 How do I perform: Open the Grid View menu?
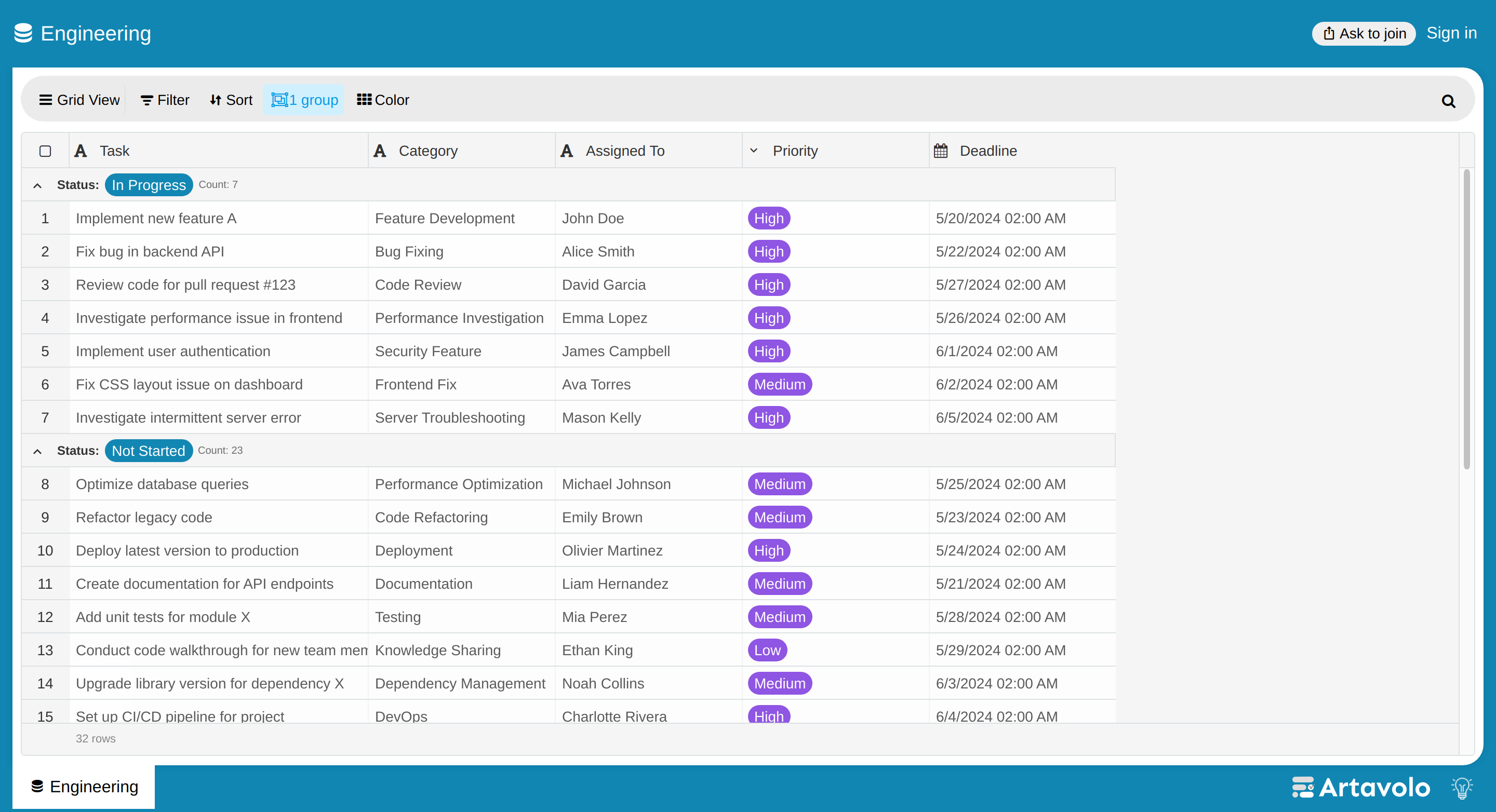(79, 100)
